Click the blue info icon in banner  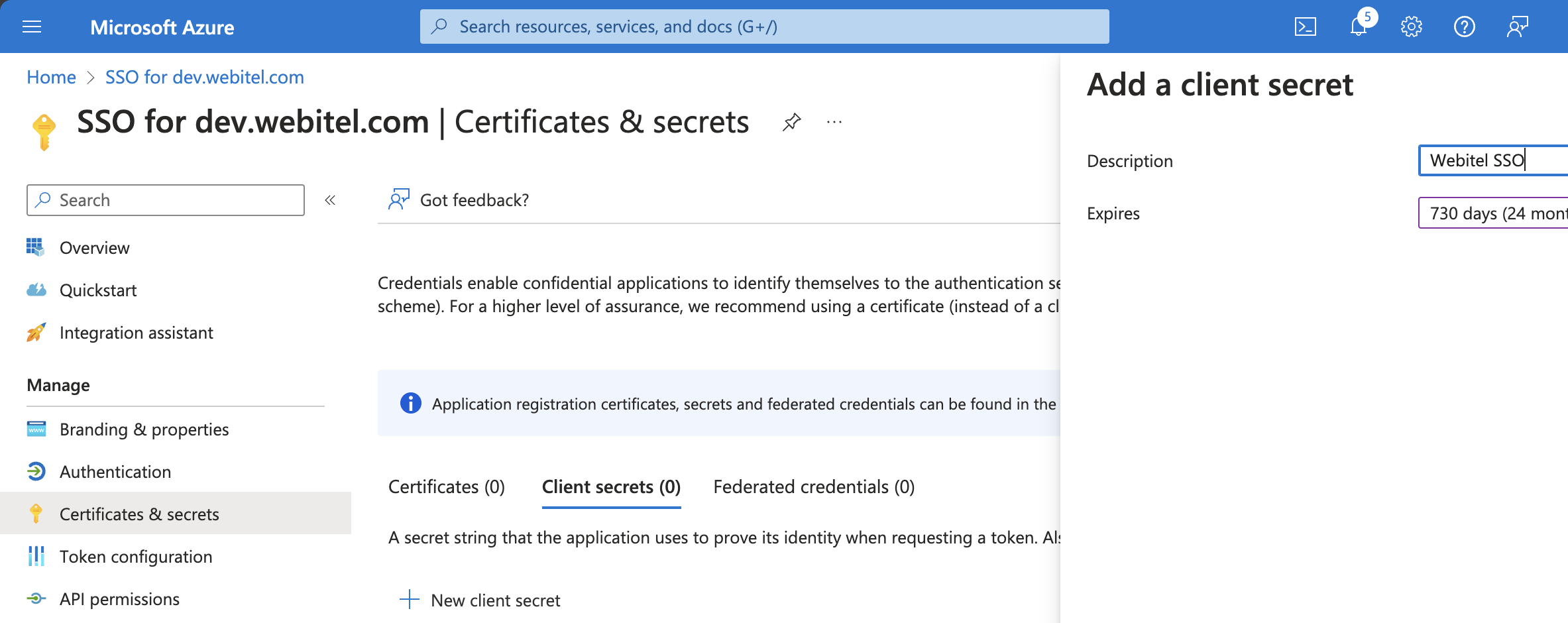pos(411,403)
